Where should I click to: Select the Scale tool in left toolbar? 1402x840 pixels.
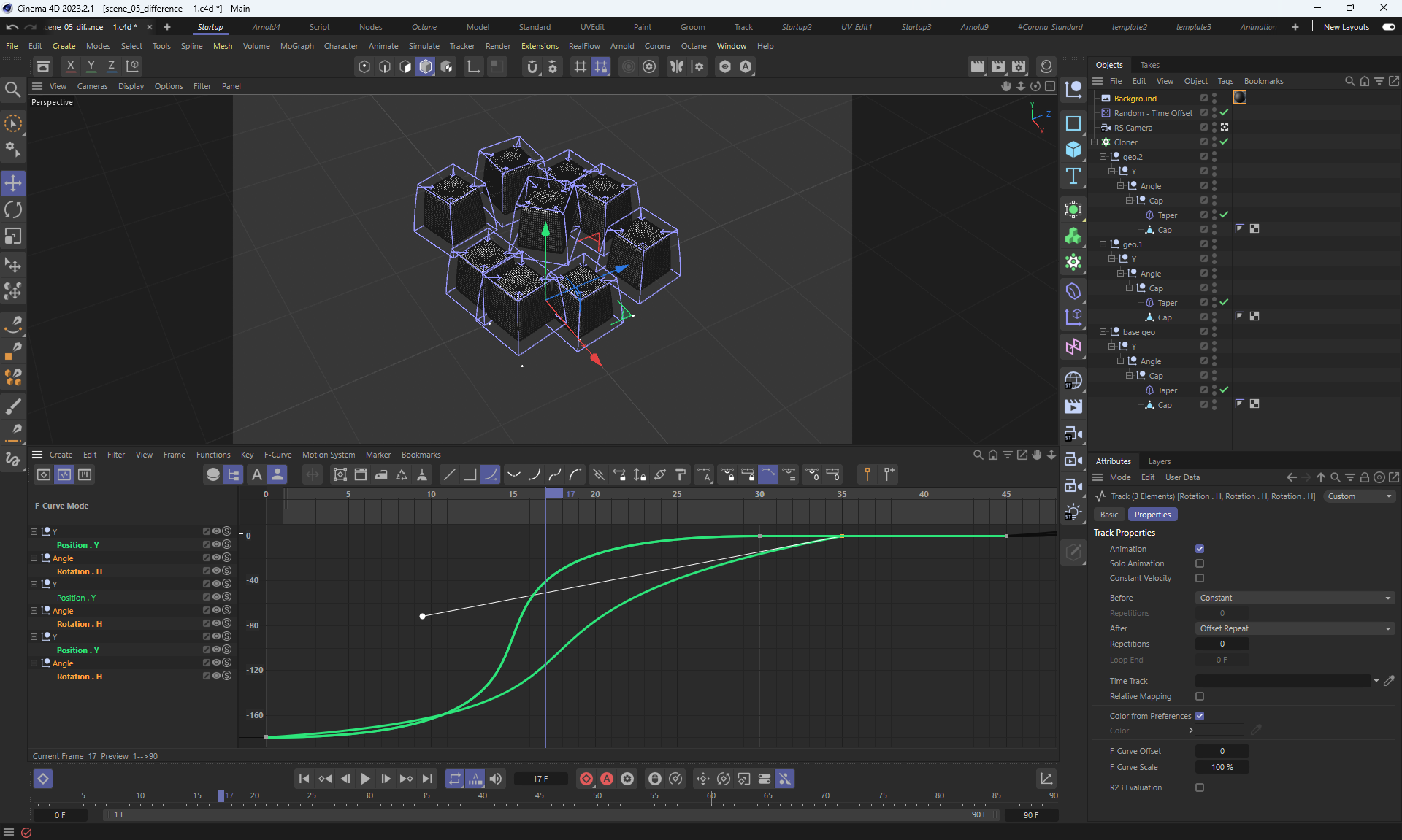pos(13,236)
